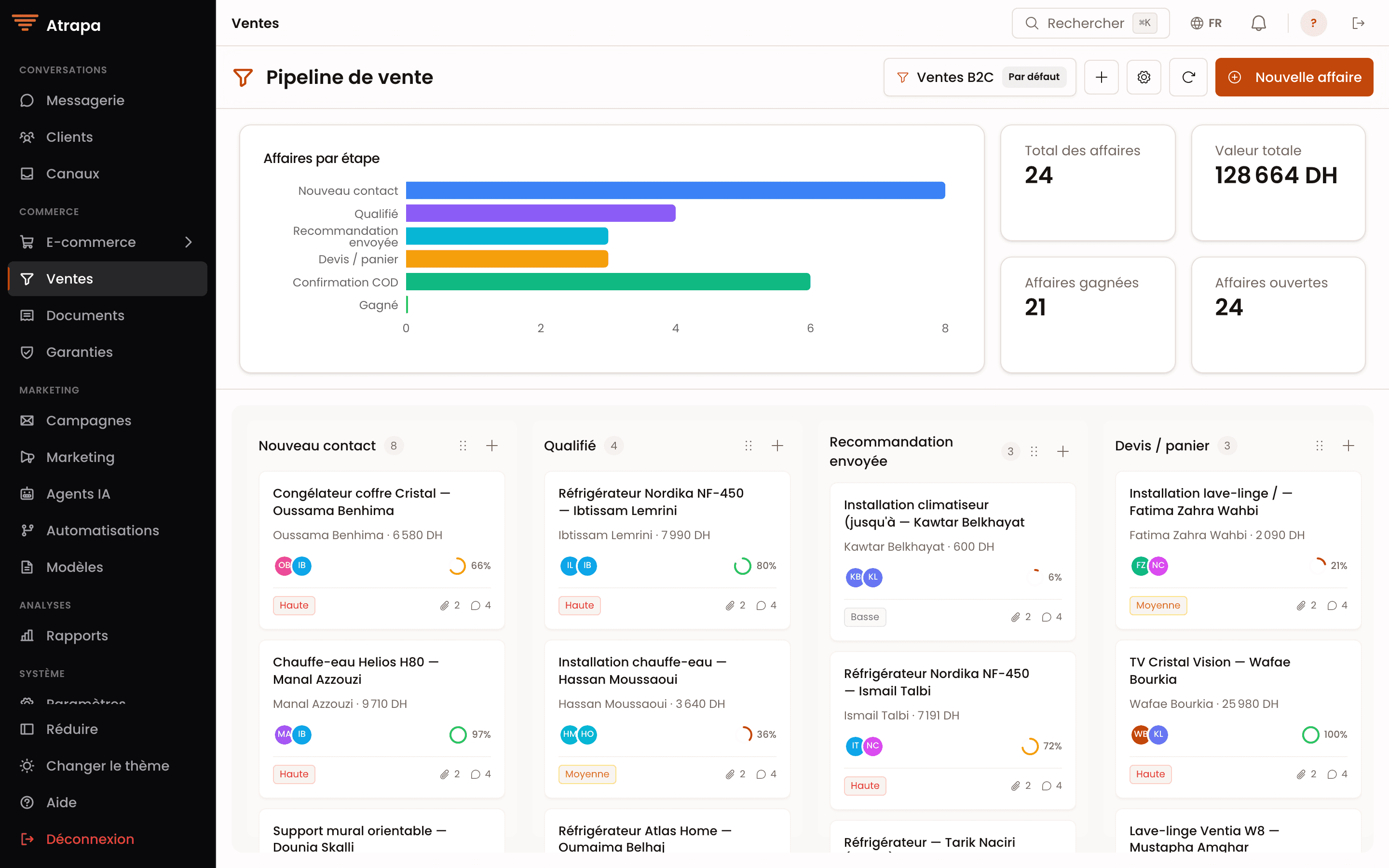Grab the Nouveau contact column drag handle
Viewport: 1389px width, 868px height.
pyautogui.click(x=463, y=446)
